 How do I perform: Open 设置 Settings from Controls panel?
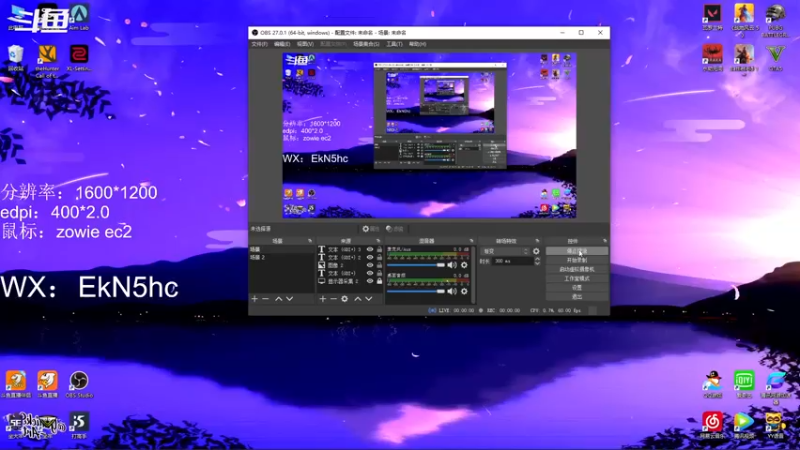(577, 288)
